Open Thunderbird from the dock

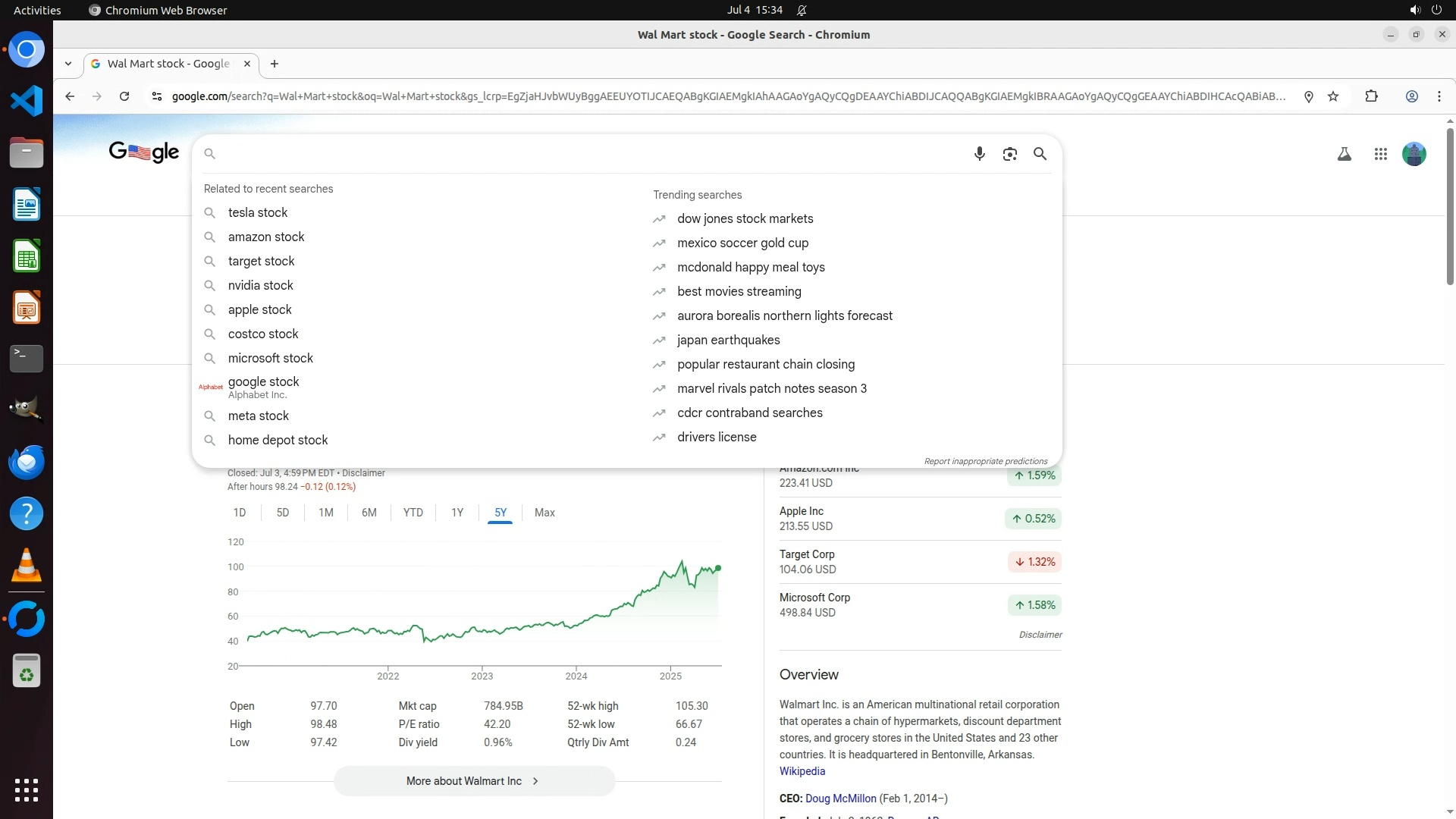click(x=27, y=462)
